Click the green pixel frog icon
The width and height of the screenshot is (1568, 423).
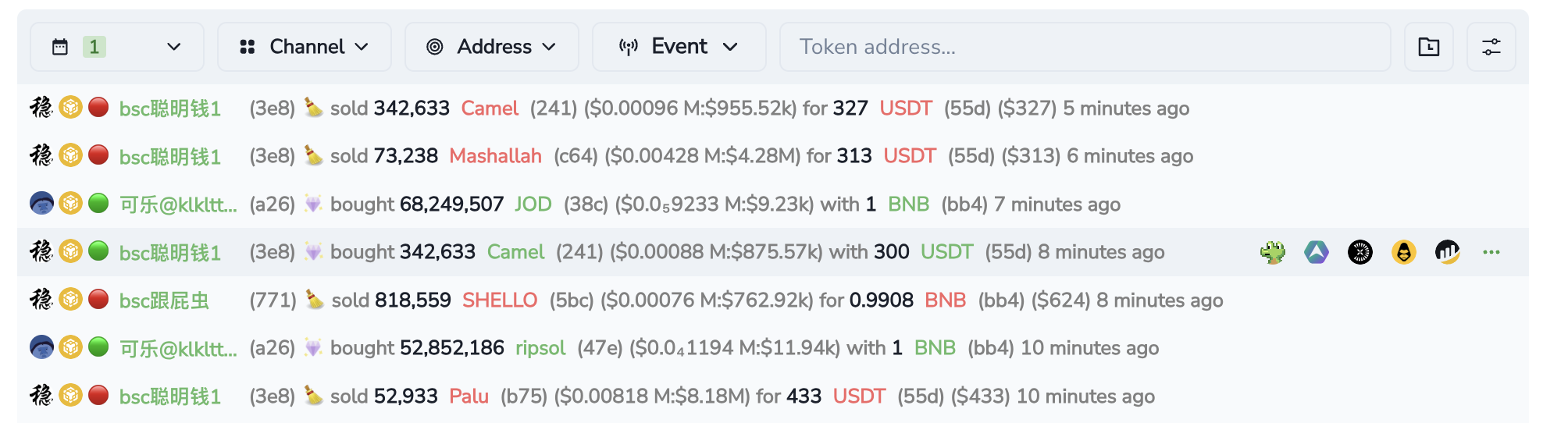point(1273,252)
